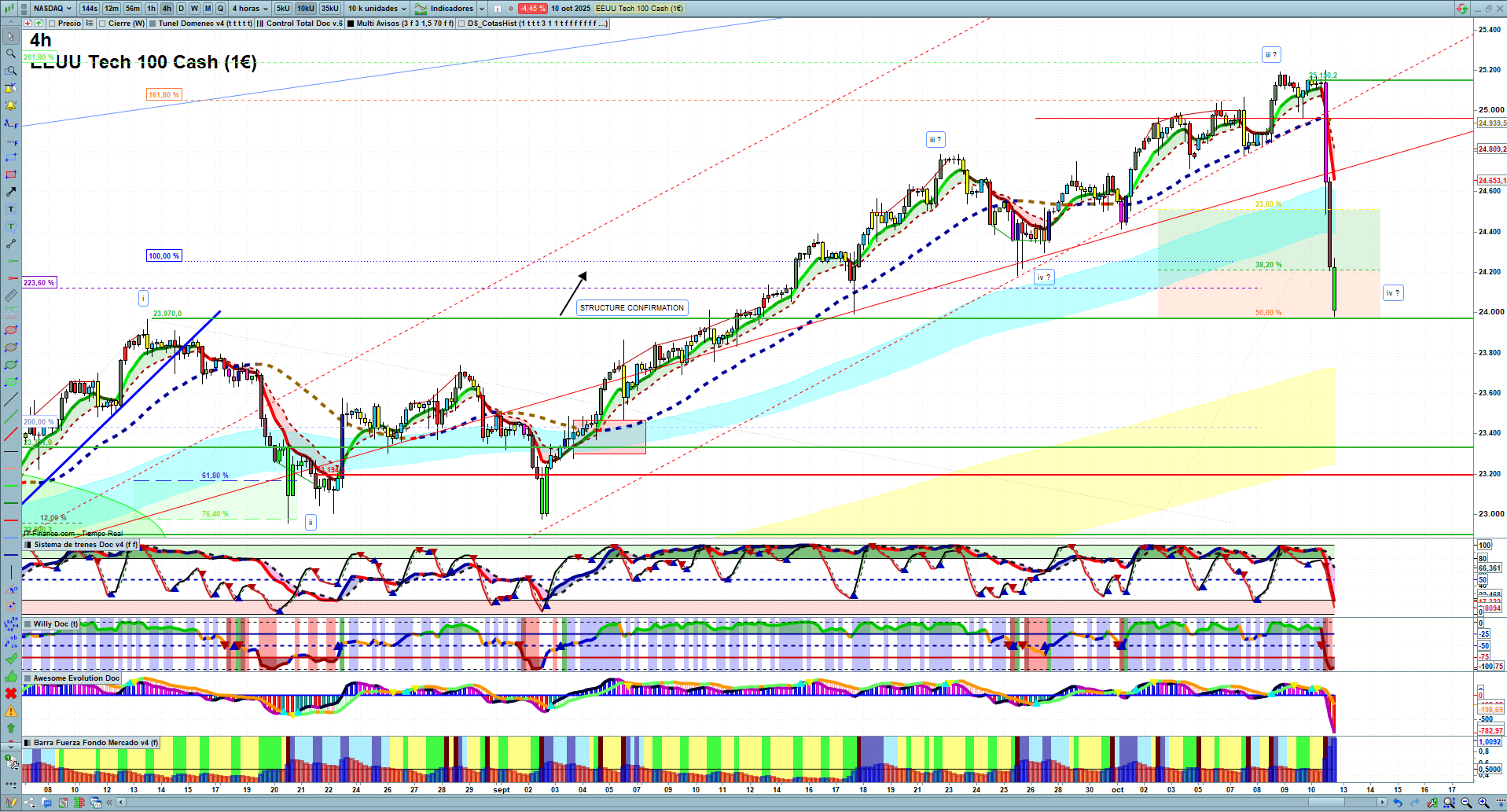Click the zoom out magnifier at bottom right
The width and height of the screenshot is (1507, 812).
click(x=1466, y=803)
